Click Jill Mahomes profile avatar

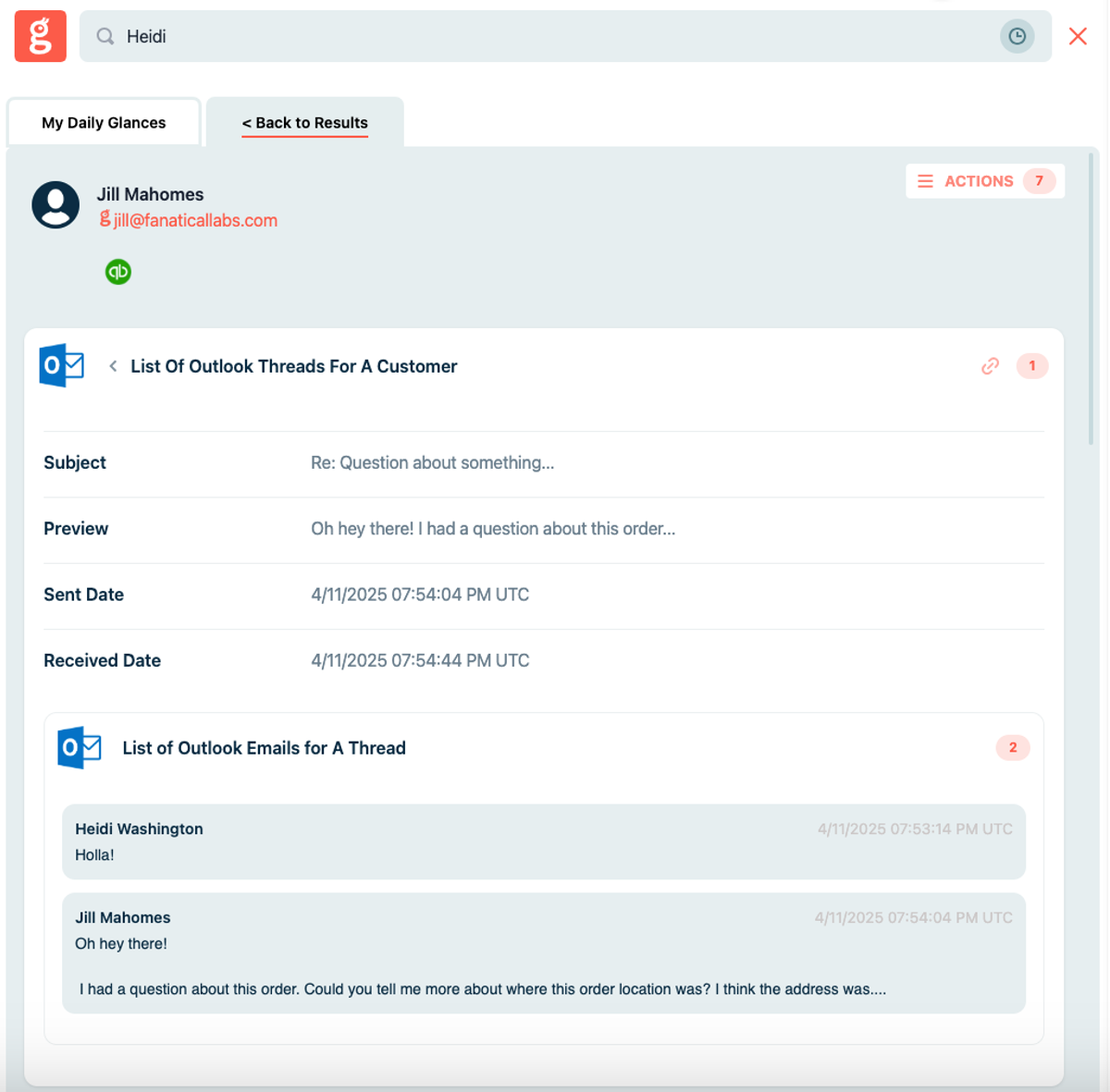[55, 204]
